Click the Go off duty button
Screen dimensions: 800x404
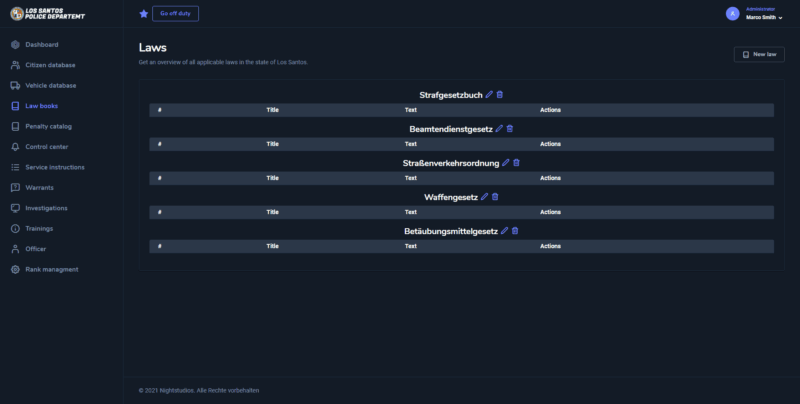click(176, 14)
